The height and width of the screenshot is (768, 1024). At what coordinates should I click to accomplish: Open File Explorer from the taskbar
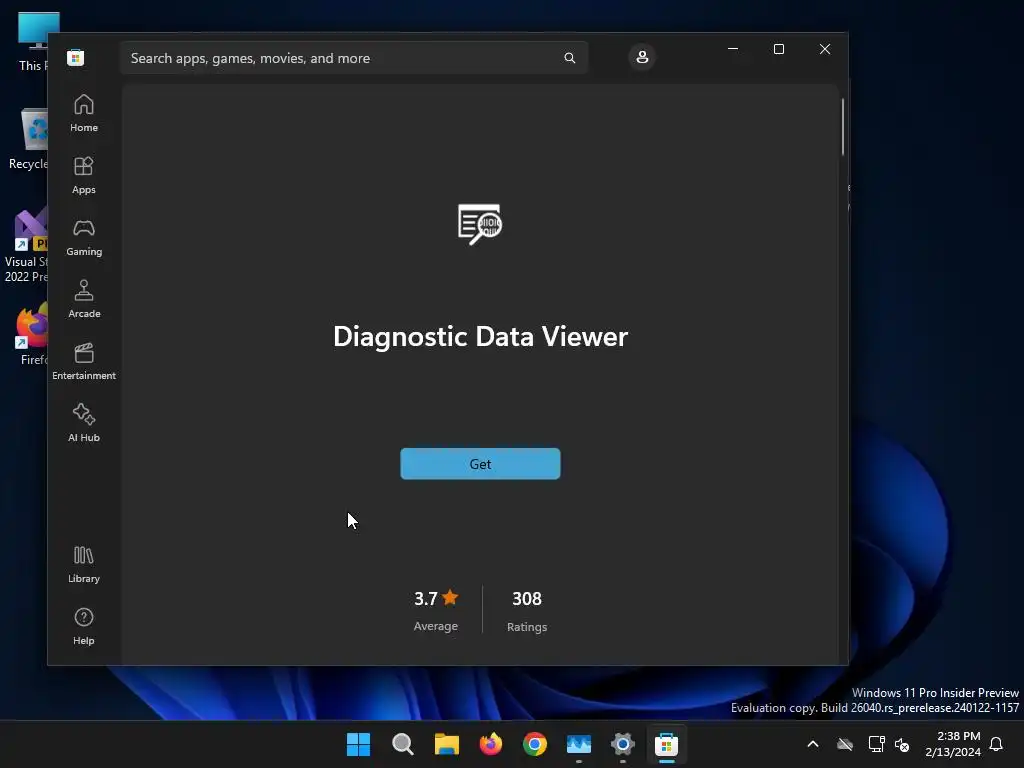point(447,744)
